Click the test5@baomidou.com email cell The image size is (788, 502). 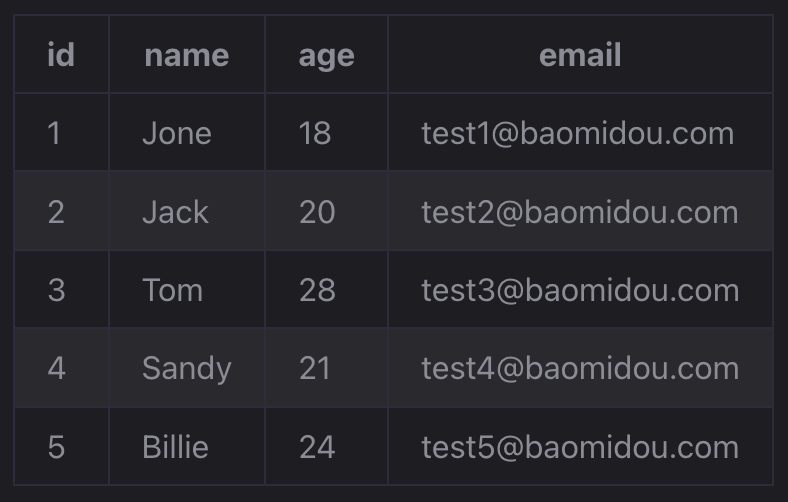pyautogui.click(x=580, y=446)
